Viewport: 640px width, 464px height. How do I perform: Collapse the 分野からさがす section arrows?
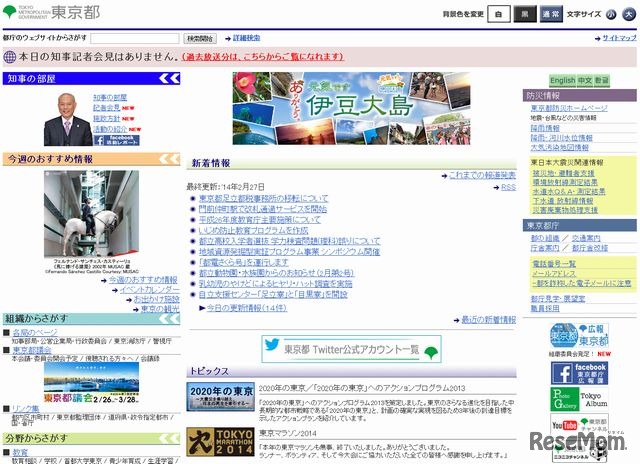[169, 438]
